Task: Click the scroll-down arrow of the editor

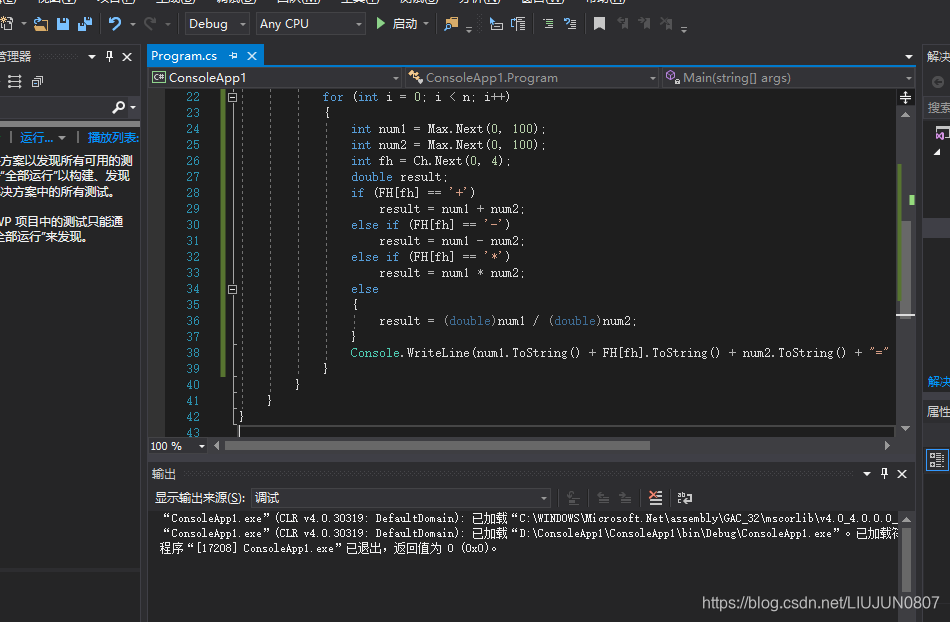Action: pos(905,428)
